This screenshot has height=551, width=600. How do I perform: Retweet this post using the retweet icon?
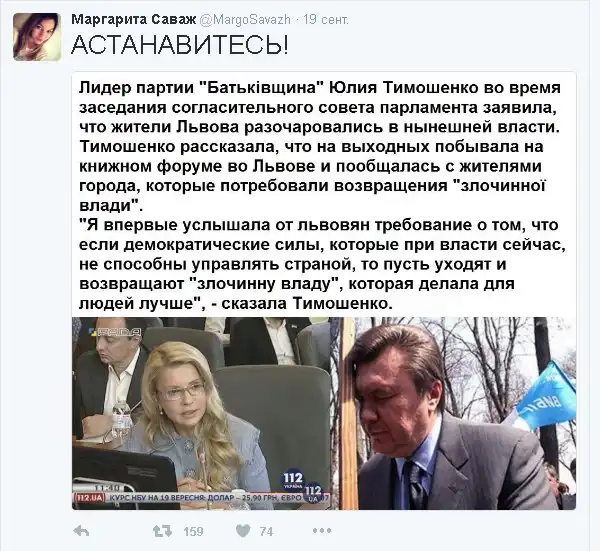(162, 531)
